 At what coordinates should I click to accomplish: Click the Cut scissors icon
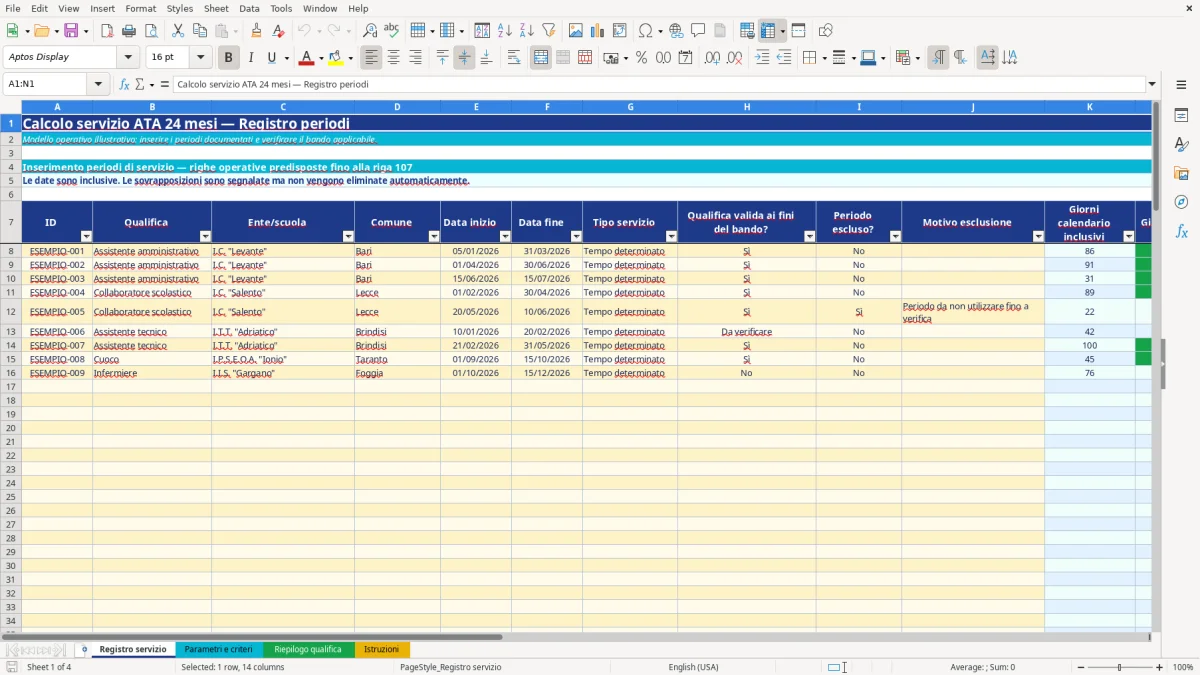pyautogui.click(x=178, y=31)
